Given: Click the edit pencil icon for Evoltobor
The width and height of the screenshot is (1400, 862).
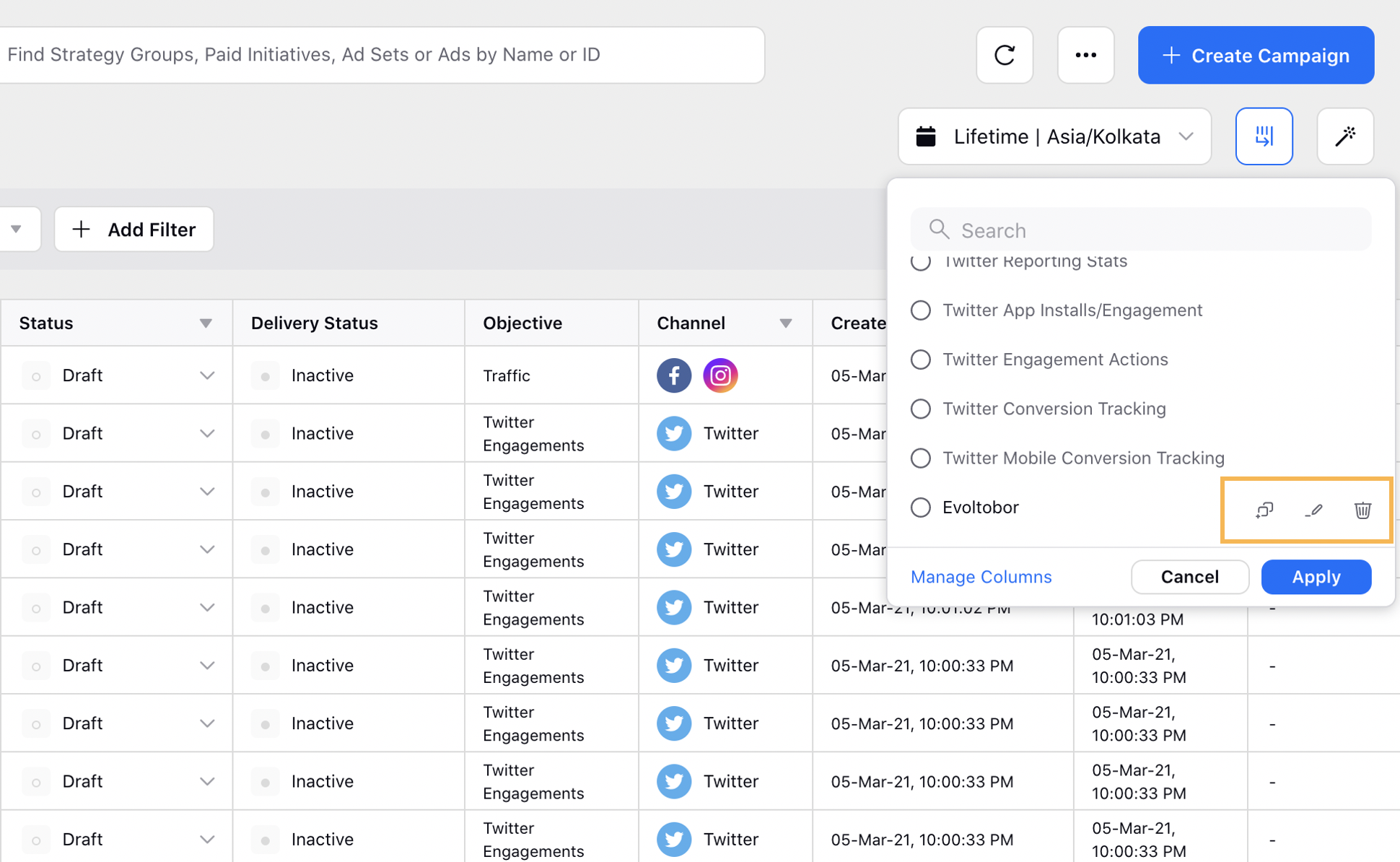Looking at the screenshot, I should click(x=1313, y=510).
